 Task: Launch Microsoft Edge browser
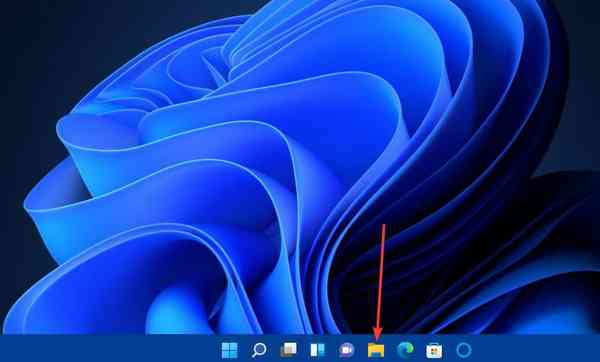pos(405,350)
